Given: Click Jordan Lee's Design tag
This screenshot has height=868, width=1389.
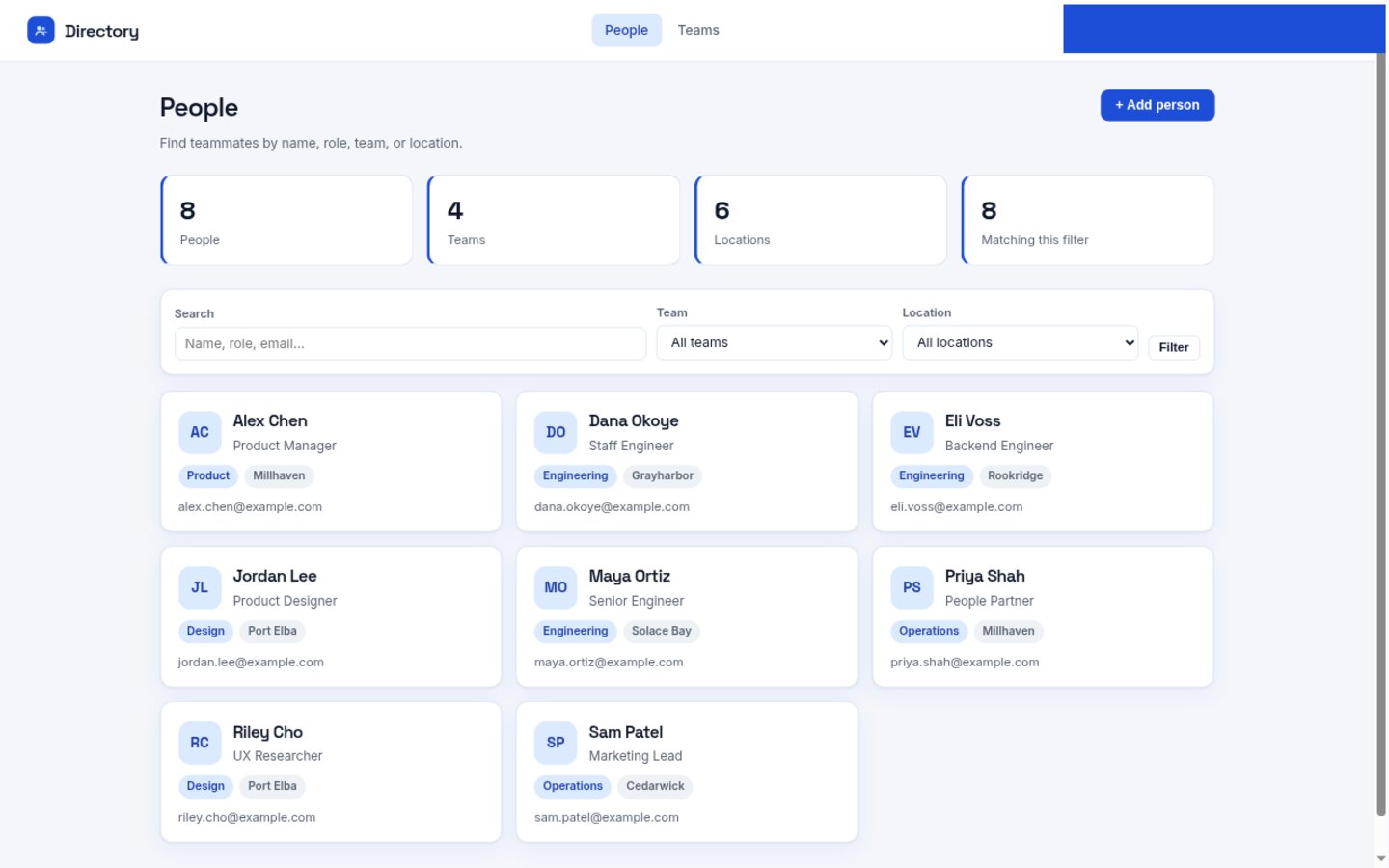Looking at the screenshot, I should click(x=205, y=631).
